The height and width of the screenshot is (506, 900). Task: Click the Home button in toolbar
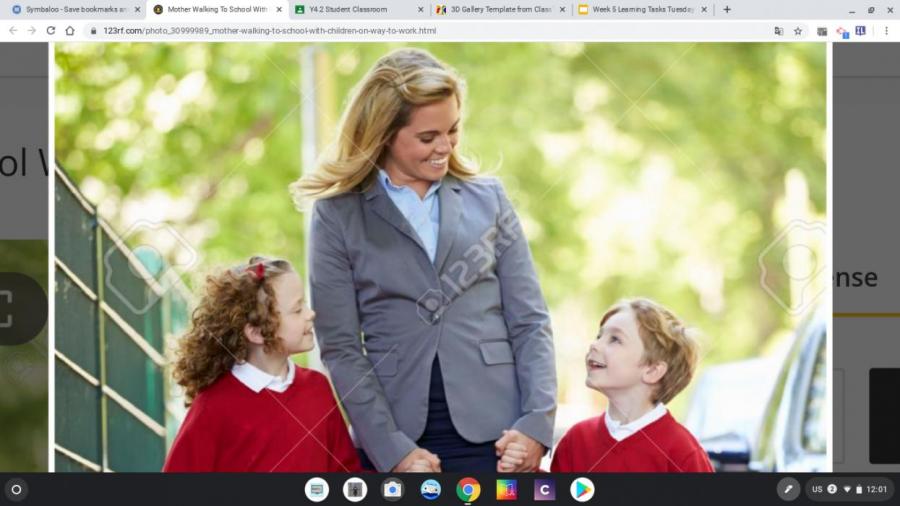click(x=70, y=31)
